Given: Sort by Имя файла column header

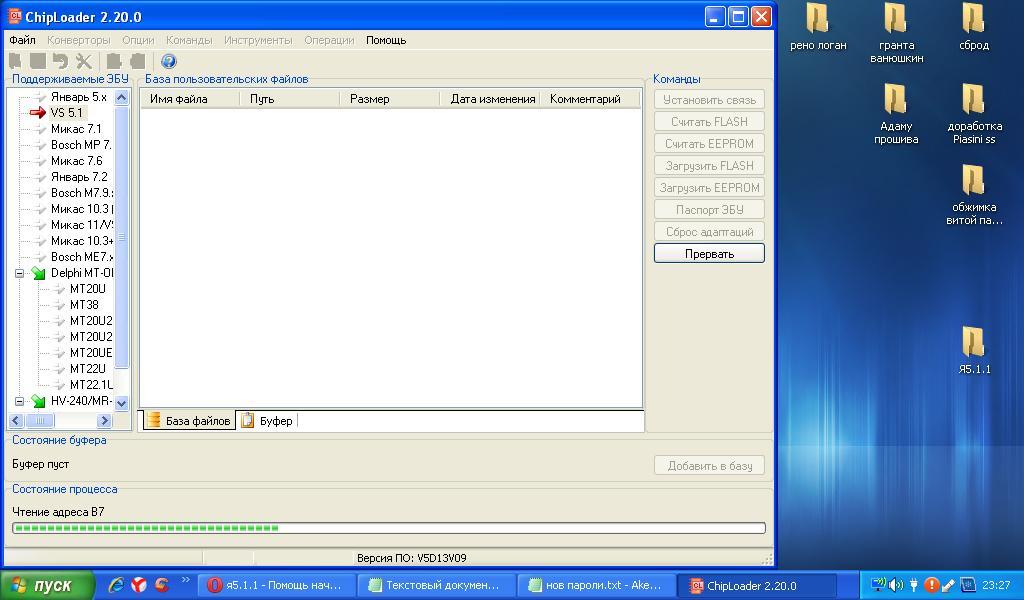Looking at the screenshot, I should [x=190, y=99].
